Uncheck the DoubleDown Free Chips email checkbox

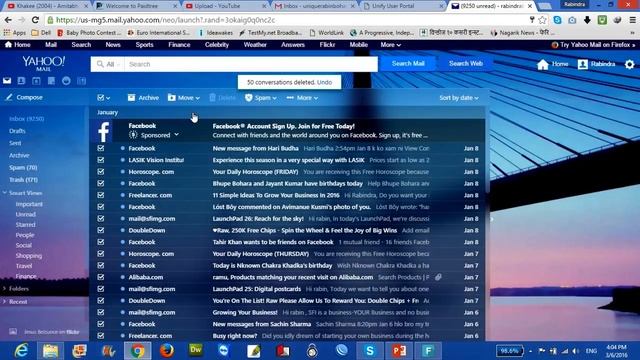point(101,230)
